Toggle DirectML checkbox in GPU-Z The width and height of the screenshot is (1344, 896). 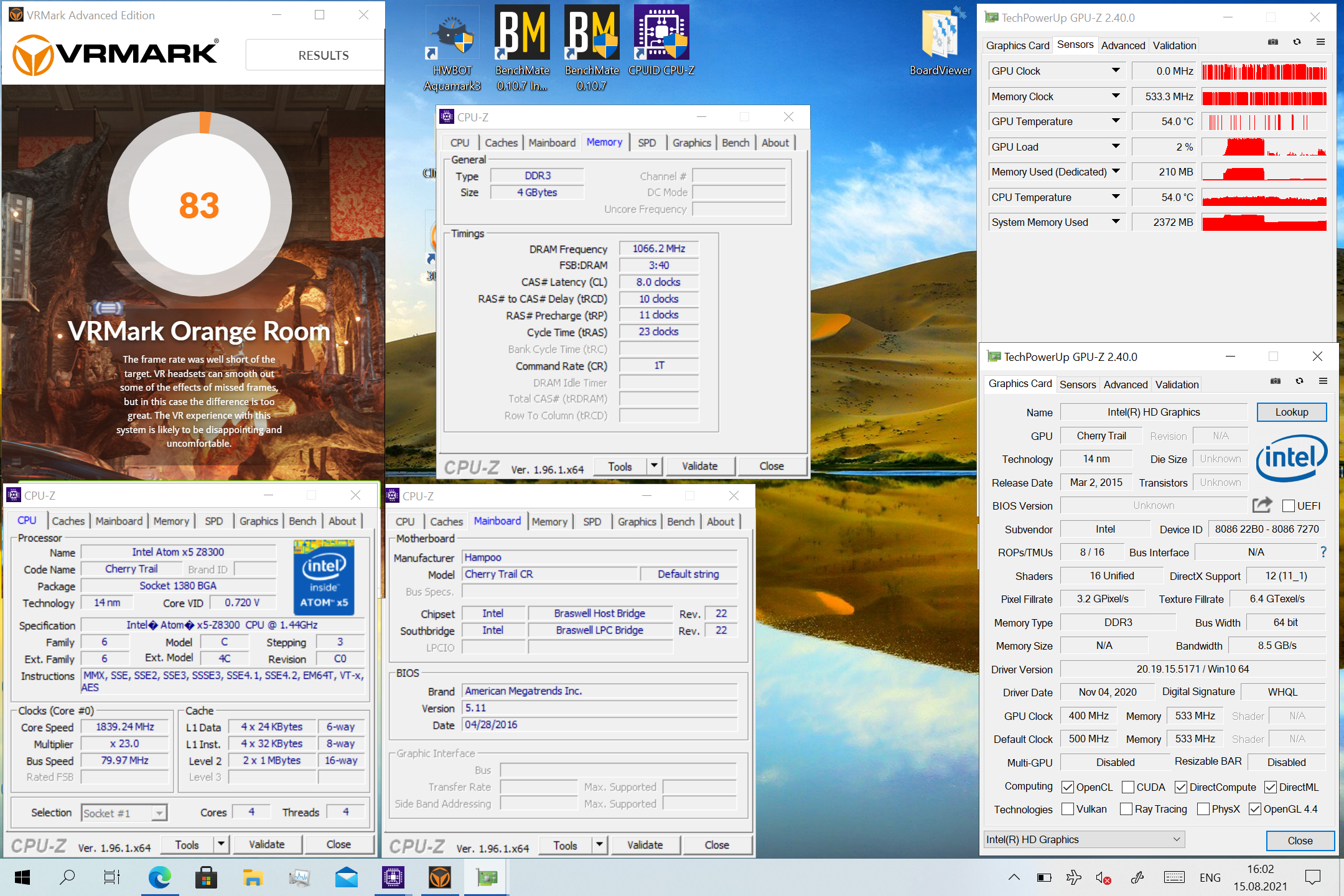click(1271, 787)
